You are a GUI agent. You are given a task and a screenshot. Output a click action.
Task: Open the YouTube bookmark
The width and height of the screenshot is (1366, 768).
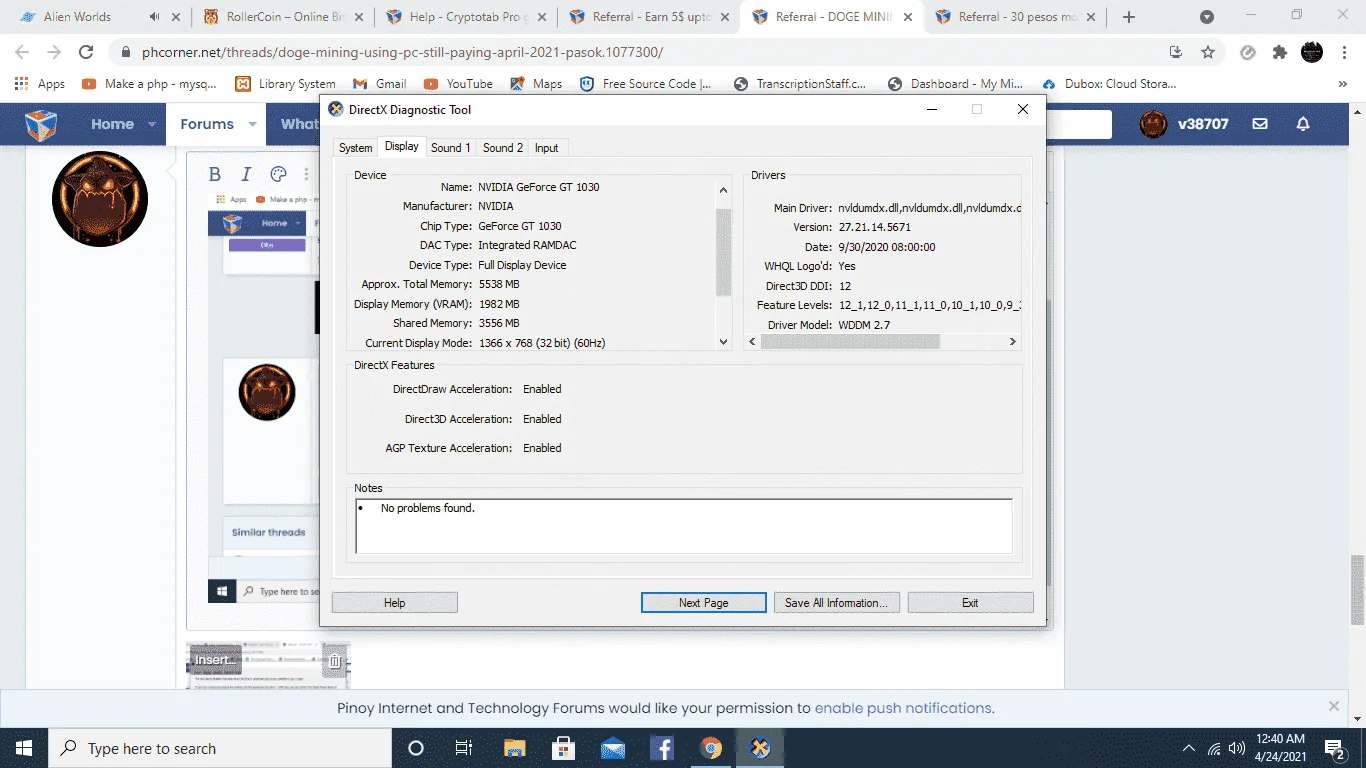(458, 84)
